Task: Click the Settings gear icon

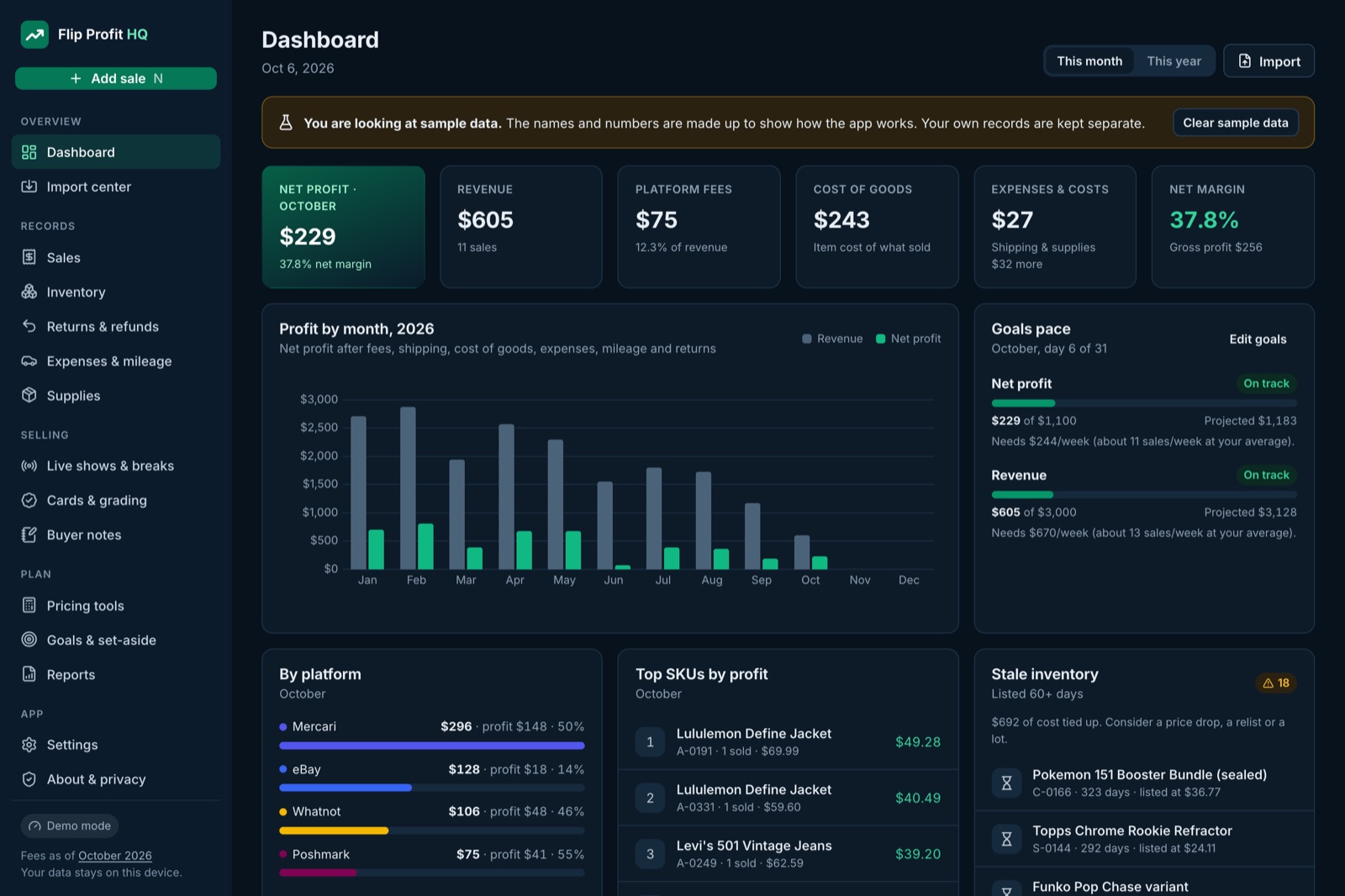Action: tap(29, 745)
